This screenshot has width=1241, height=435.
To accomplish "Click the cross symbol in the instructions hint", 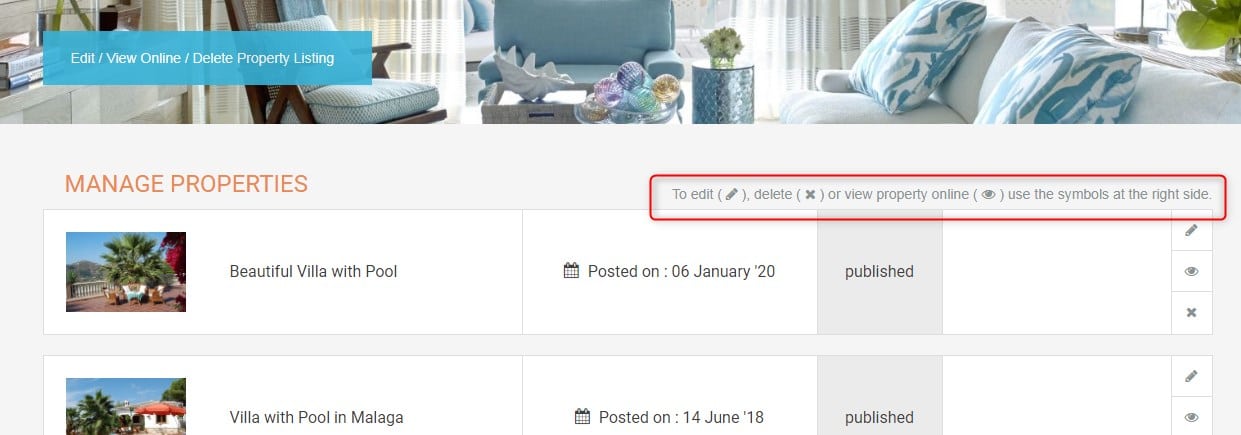I will [x=810, y=194].
